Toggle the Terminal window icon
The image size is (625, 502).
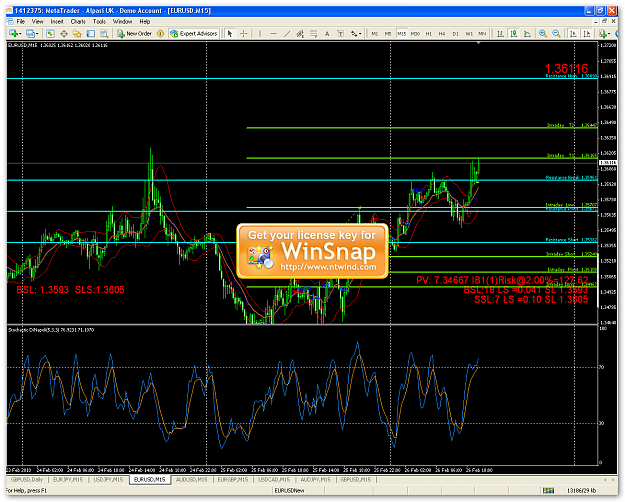click(91, 34)
